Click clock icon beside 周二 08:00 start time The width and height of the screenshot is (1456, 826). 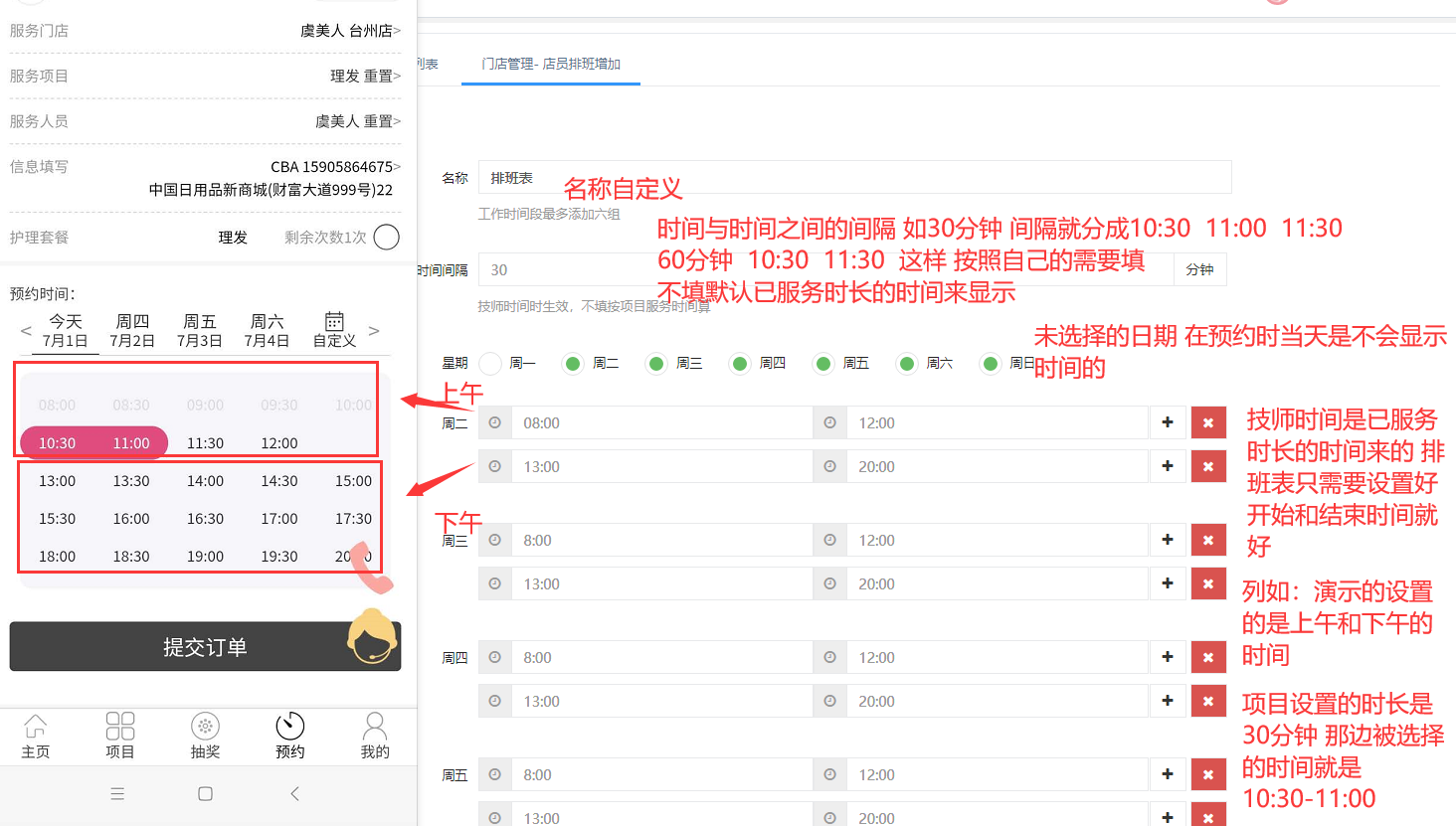tap(495, 423)
